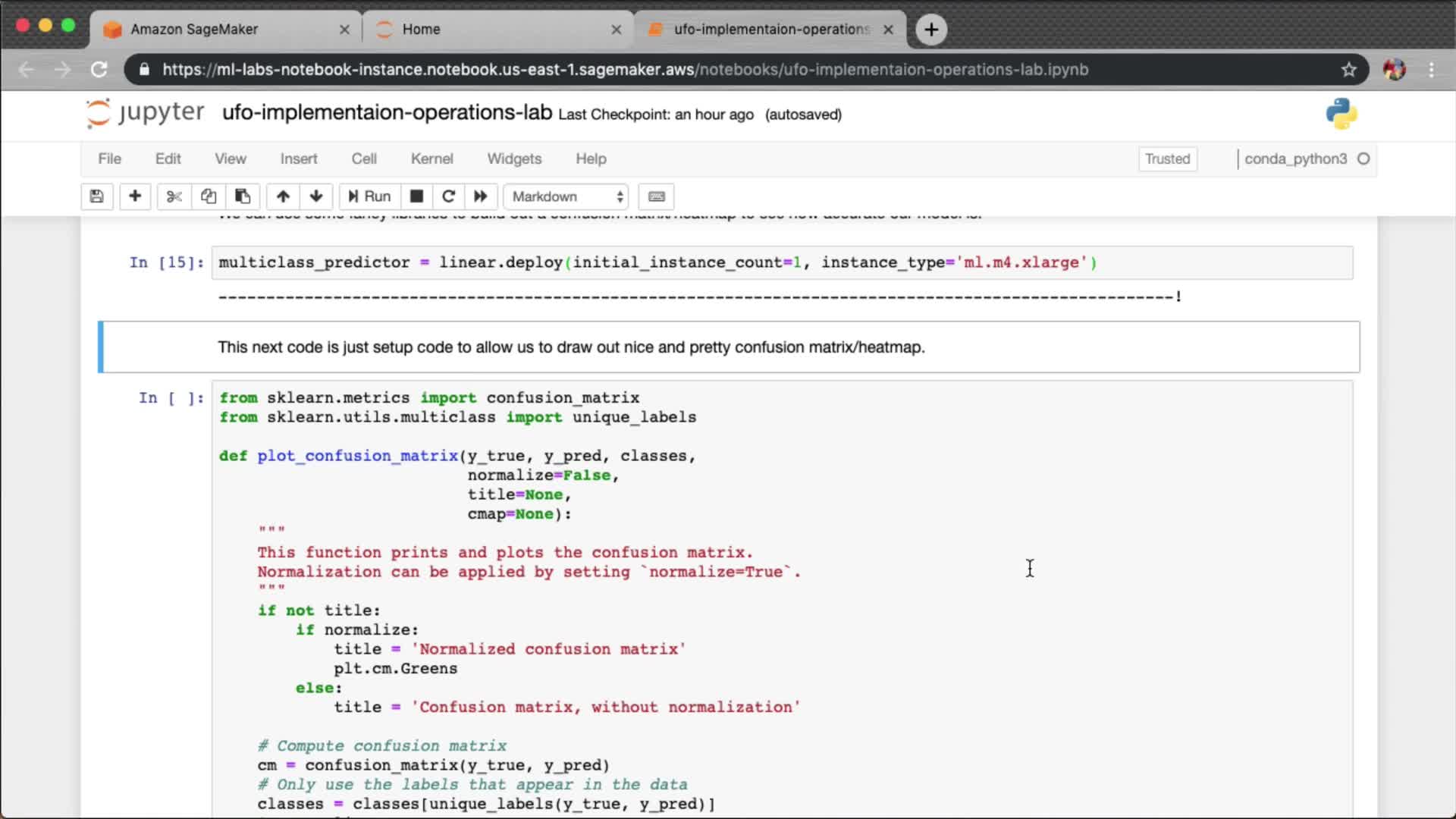This screenshot has width=1456, height=819.
Task: Open the Kernel menu
Action: tap(431, 158)
